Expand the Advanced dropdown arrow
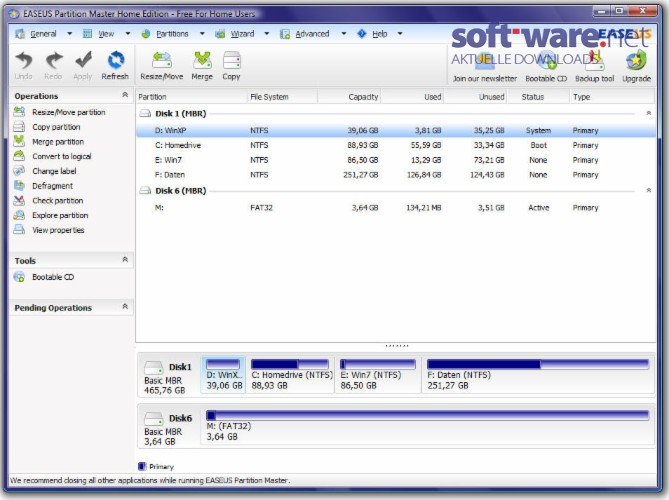Screen dimensions: 669x500 coord(344,34)
